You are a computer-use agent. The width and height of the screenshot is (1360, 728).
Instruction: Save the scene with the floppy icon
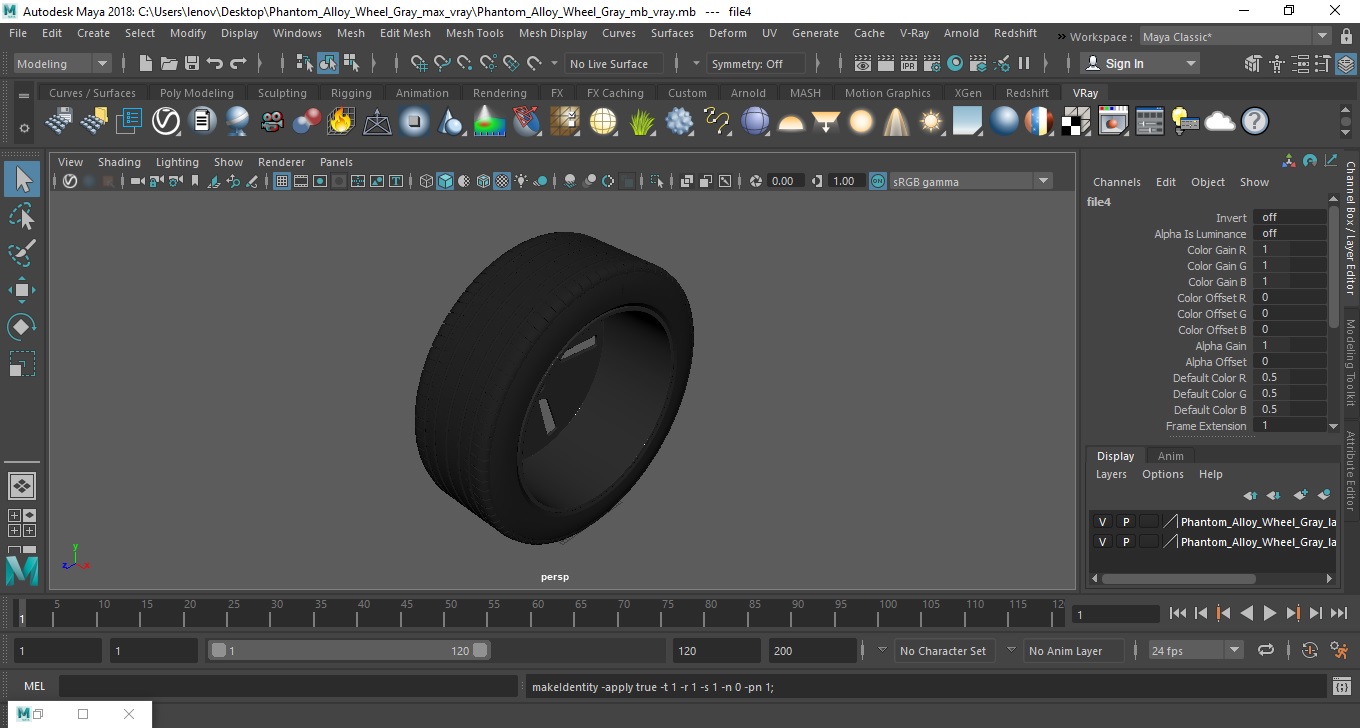191,63
